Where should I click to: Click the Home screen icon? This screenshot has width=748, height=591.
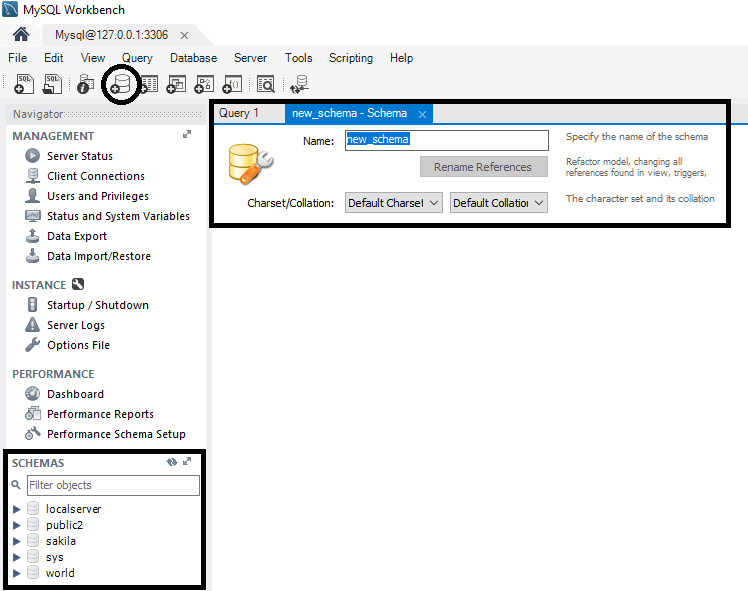21,35
